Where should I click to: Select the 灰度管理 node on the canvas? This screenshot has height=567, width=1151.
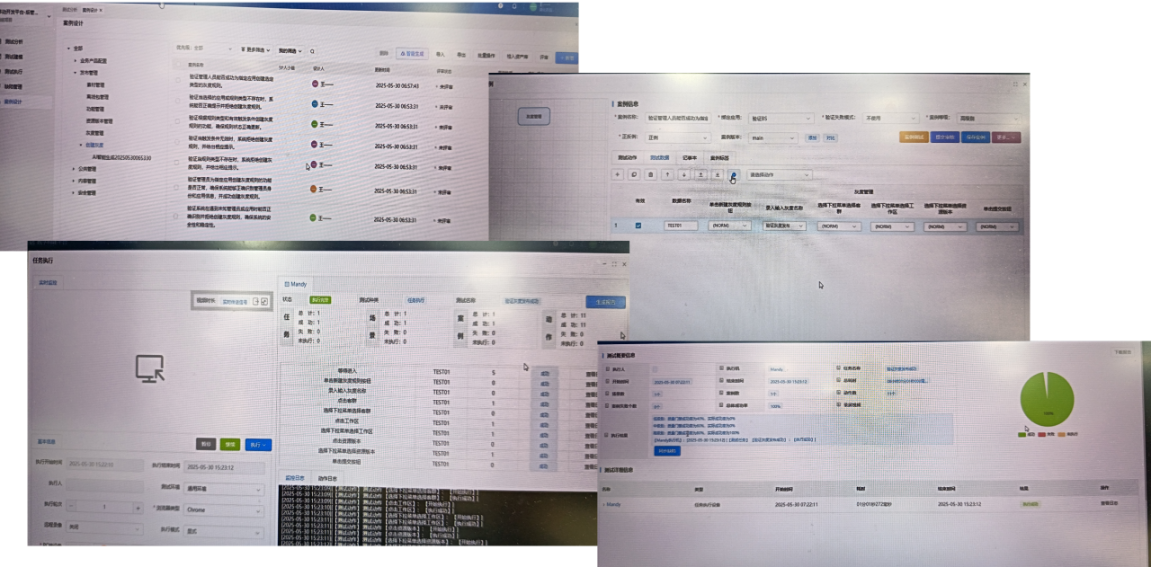coord(534,116)
